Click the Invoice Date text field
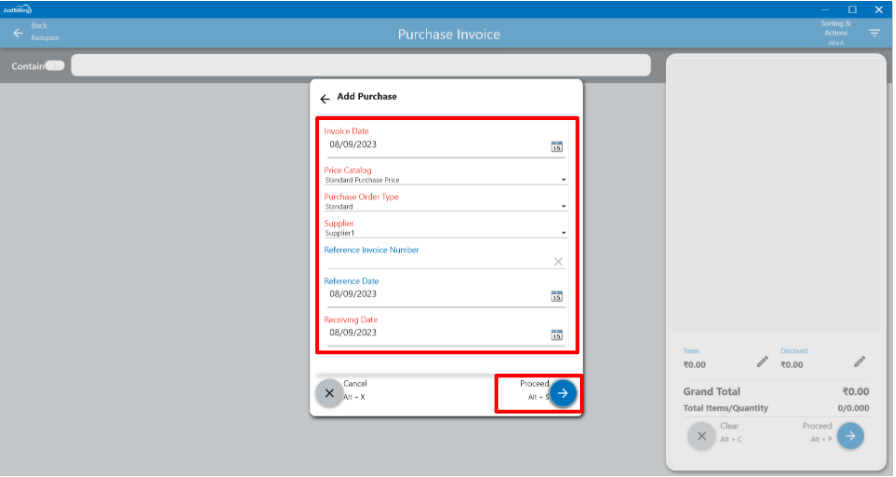This screenshot has width=896, height=477. [435, 145]
